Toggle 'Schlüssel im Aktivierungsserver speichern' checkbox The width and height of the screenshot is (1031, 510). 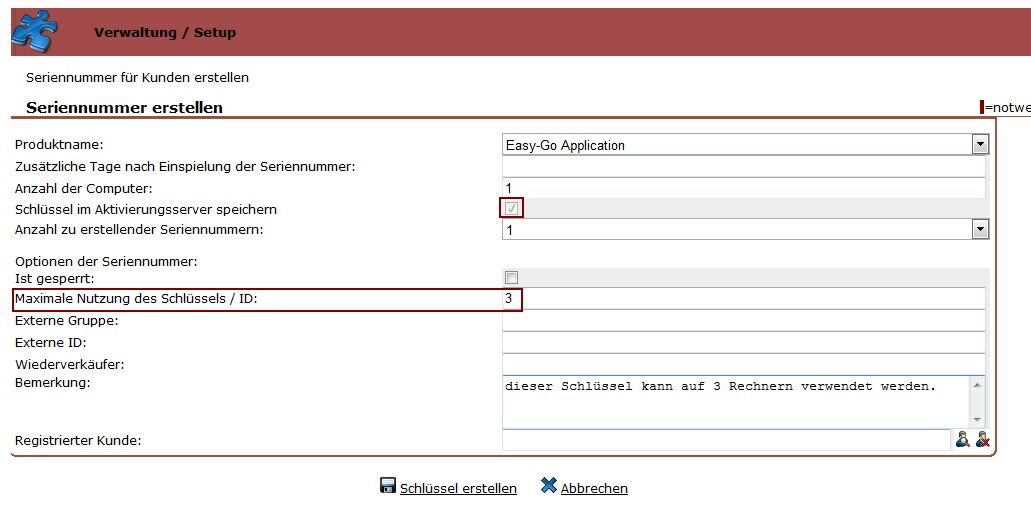point(512,208)
